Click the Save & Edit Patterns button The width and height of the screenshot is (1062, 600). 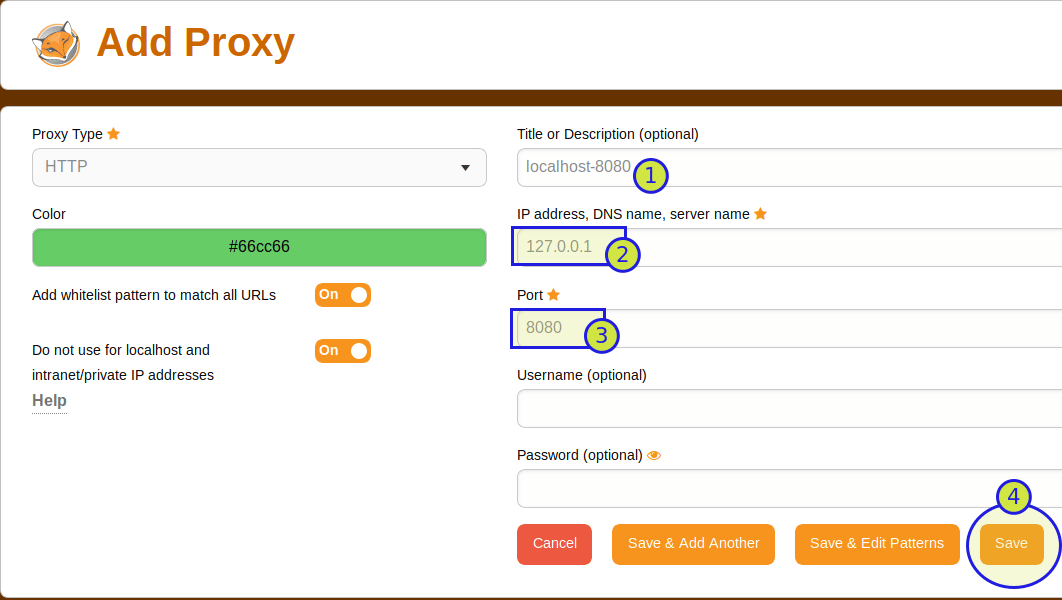pyautogui.click(x=877, y=544)
